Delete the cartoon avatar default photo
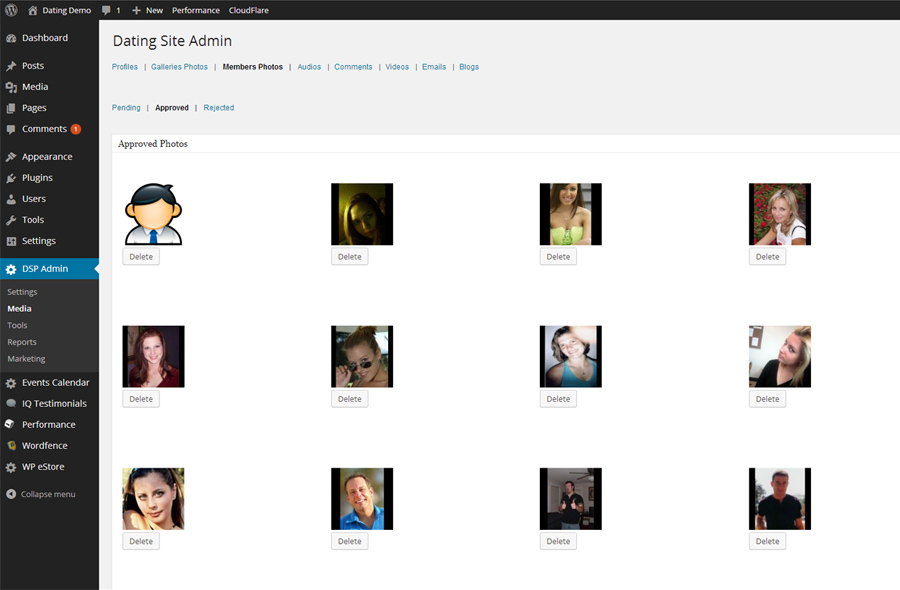The image size is (900, 590). point(141,257)
